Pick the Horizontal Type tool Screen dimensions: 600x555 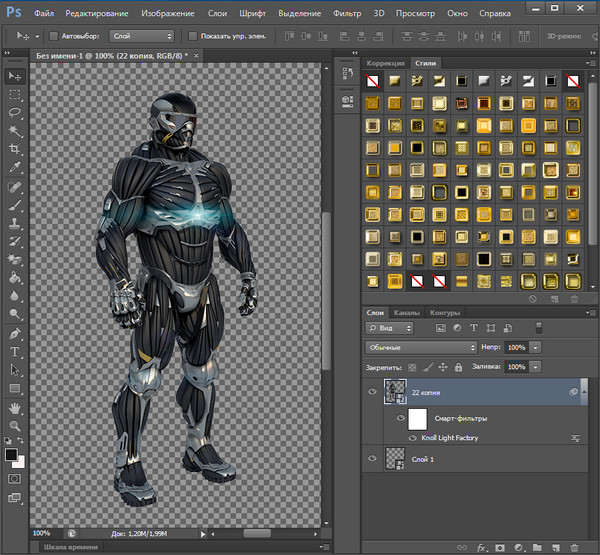tap(15, 352)
